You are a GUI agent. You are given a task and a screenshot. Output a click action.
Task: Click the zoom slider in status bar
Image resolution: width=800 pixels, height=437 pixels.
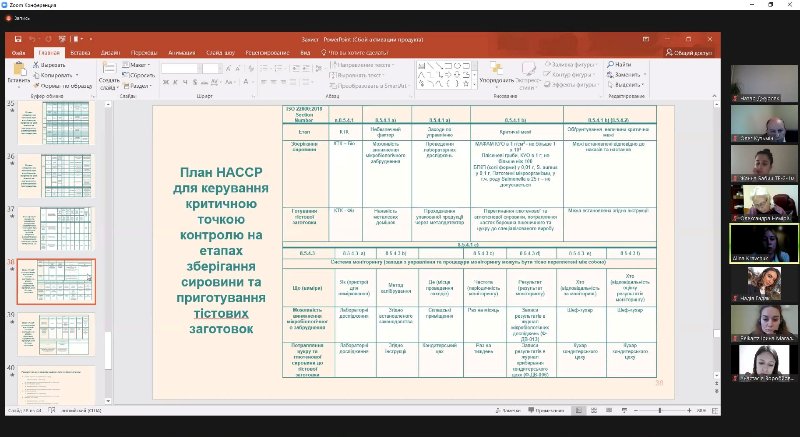tap(662, 410)
